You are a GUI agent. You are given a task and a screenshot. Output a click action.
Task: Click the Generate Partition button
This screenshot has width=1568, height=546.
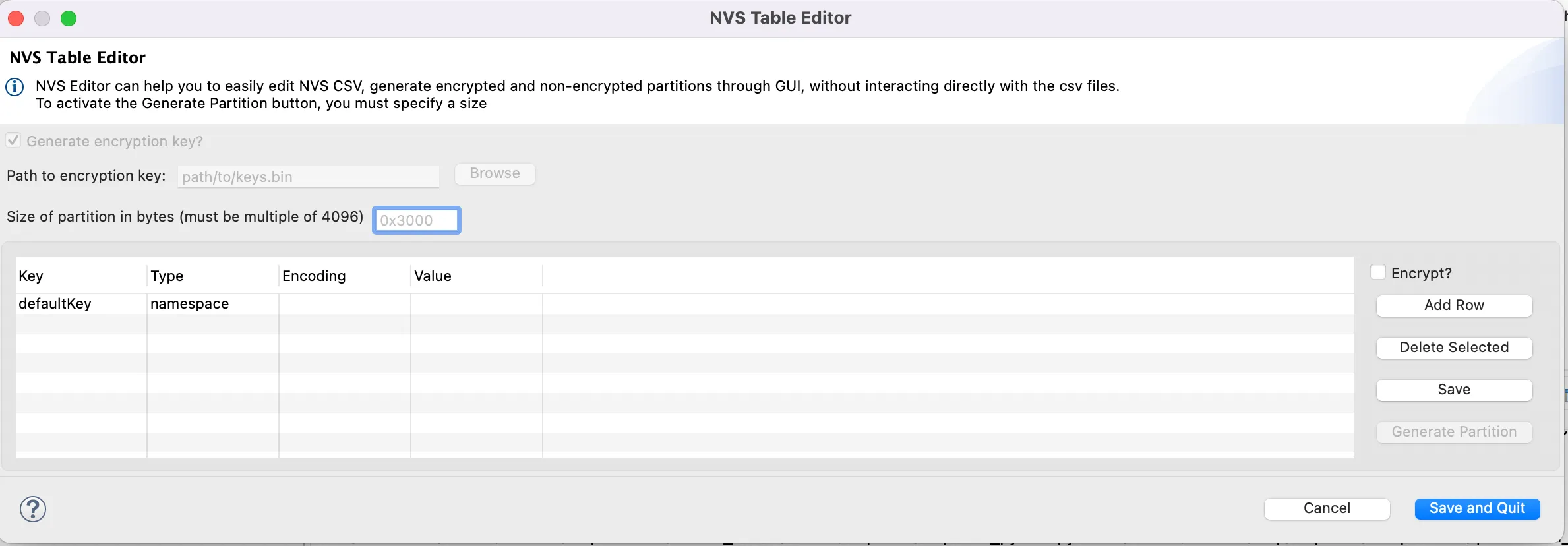[x=1454, y=432]
